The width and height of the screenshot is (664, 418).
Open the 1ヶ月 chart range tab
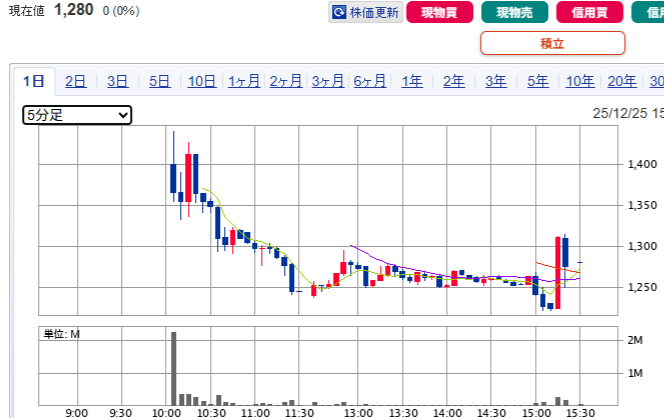point(244,82)
